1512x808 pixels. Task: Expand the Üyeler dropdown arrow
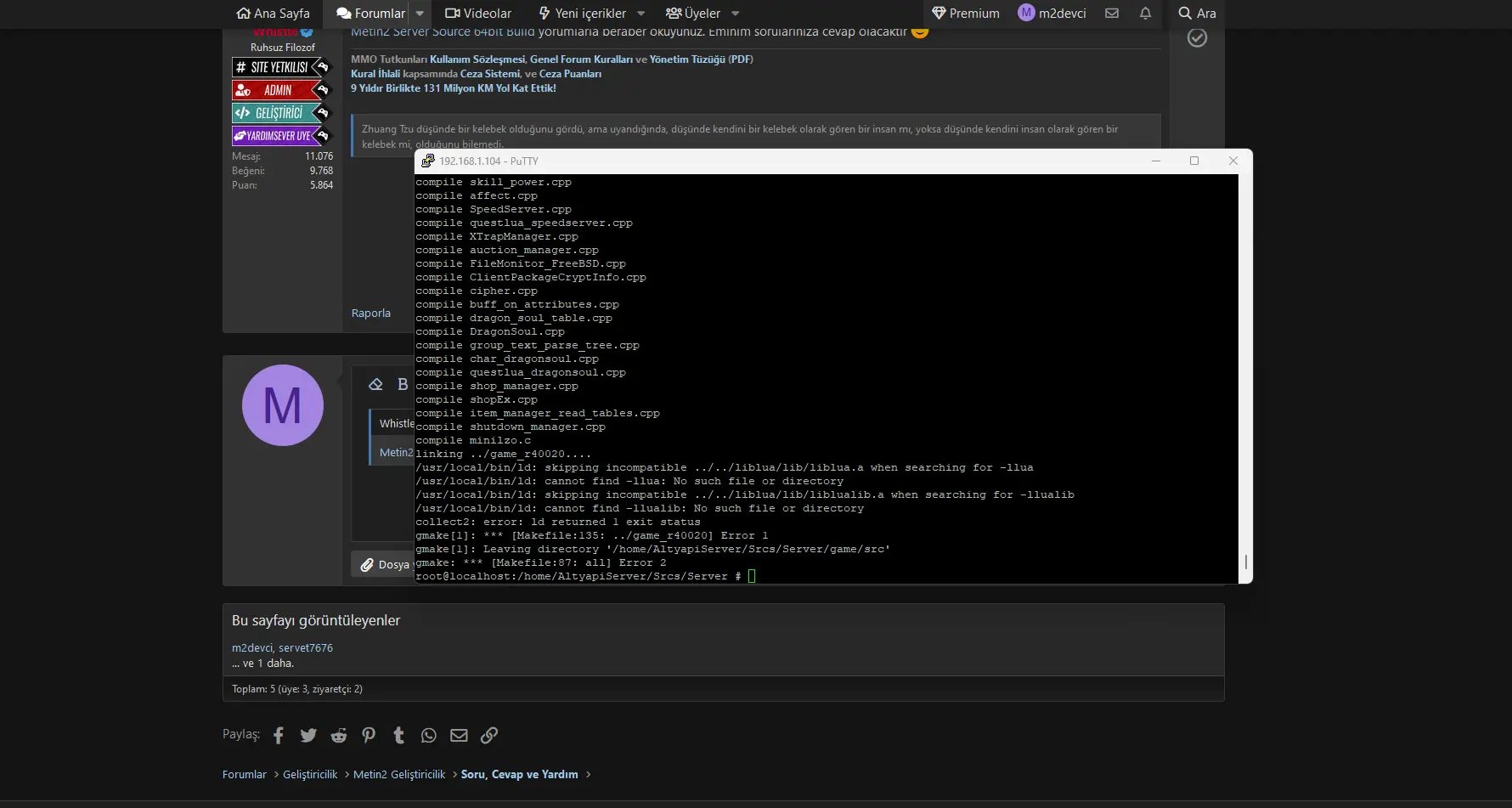pyautogui.click(x=736, y=14)
